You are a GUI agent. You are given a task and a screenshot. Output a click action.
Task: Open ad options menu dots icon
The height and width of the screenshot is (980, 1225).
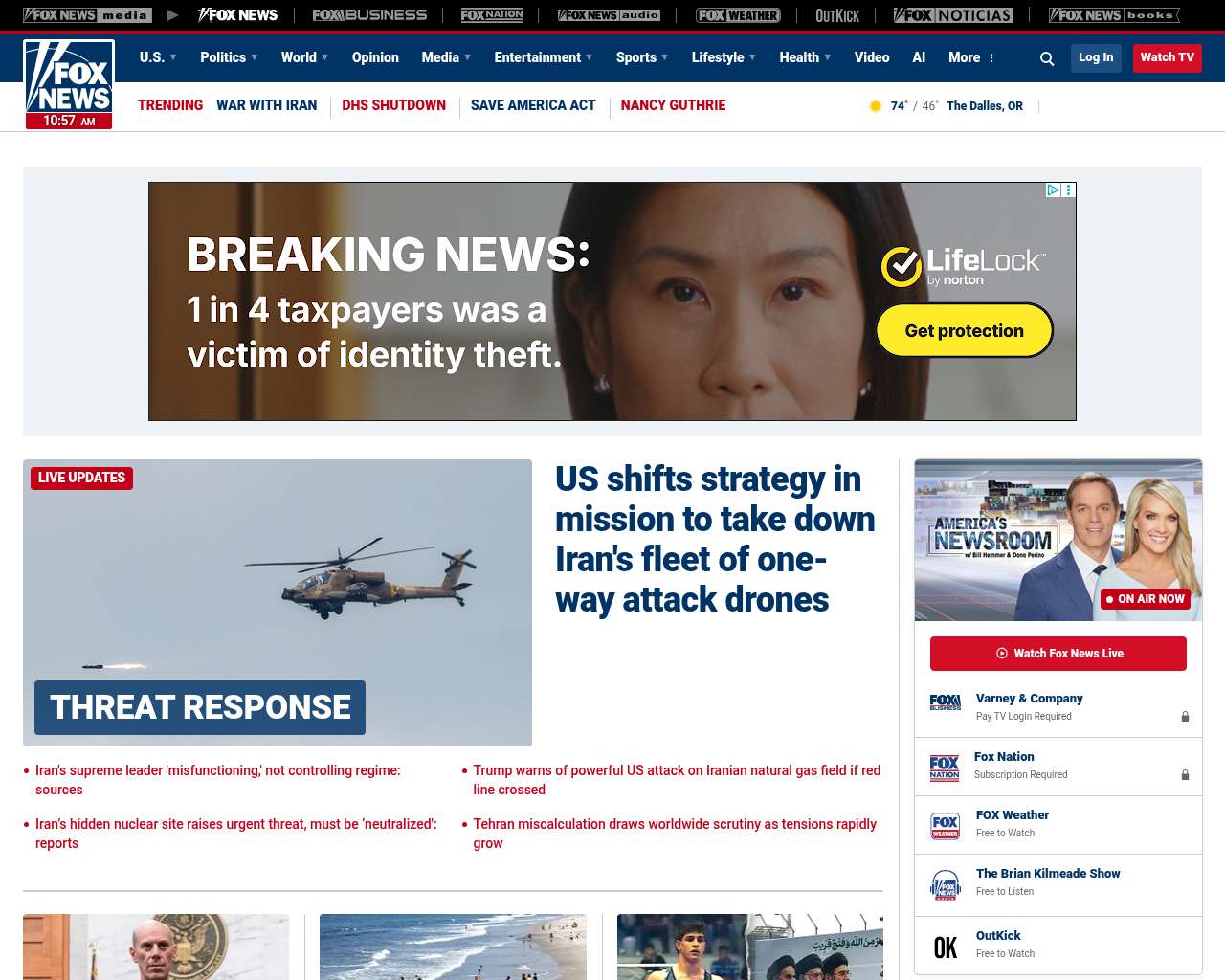(x=1069, y=190)
